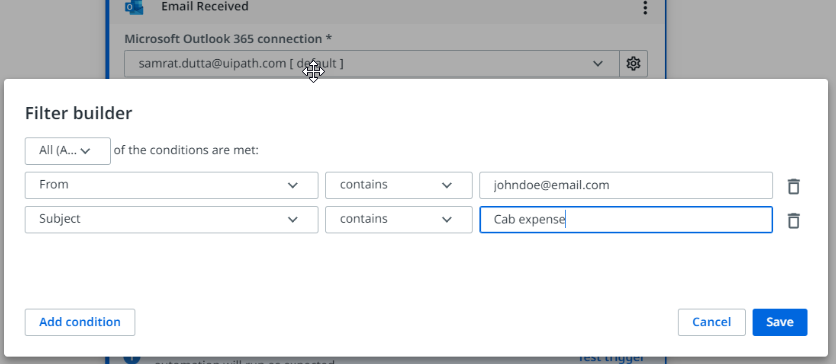Click the Cab expense value field

626,220
